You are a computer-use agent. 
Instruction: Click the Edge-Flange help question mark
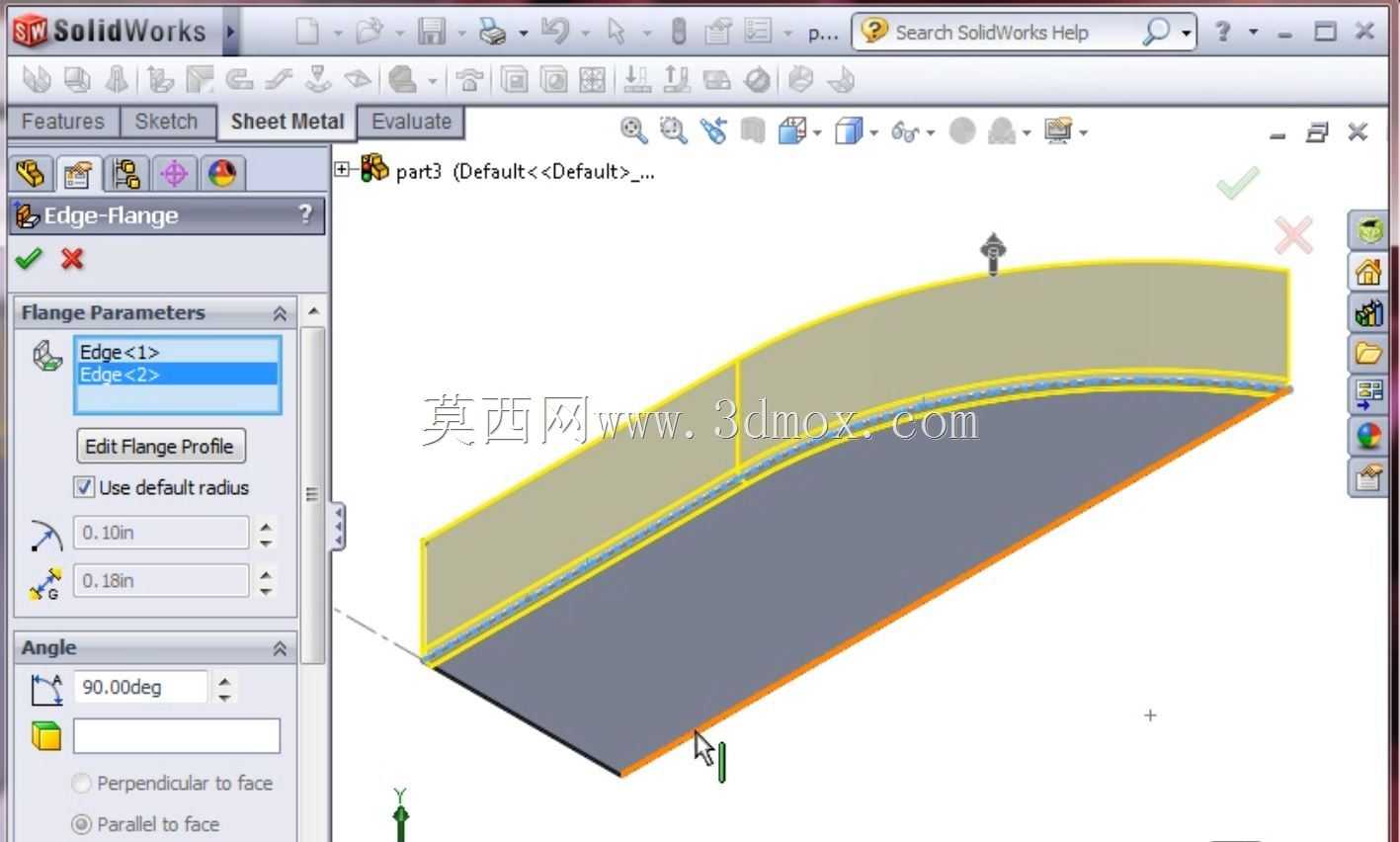tap(305, 214)
